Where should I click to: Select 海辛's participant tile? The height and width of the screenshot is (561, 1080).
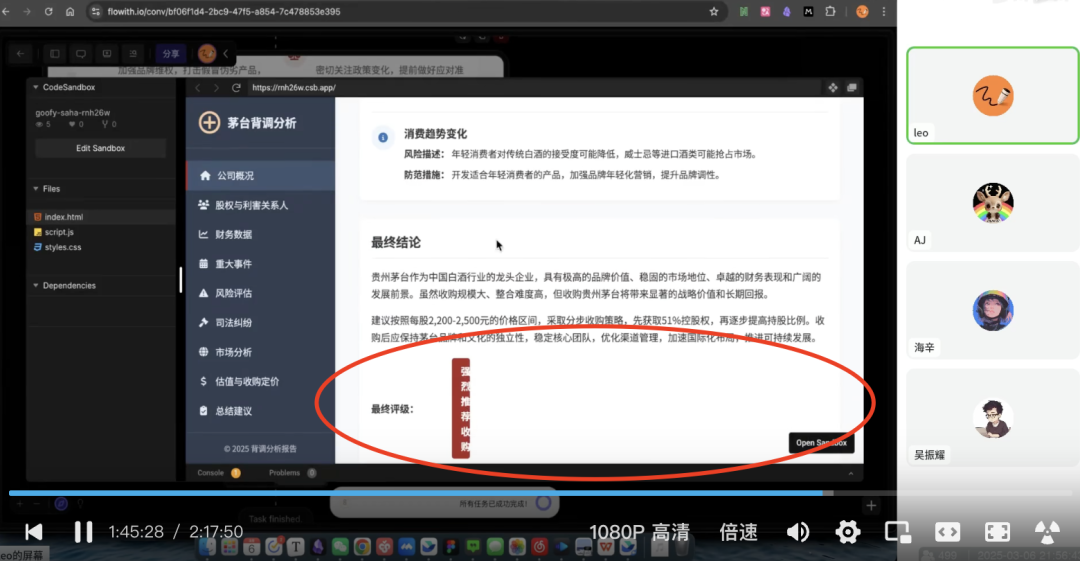pyautogui.click(x=993, y=310)
